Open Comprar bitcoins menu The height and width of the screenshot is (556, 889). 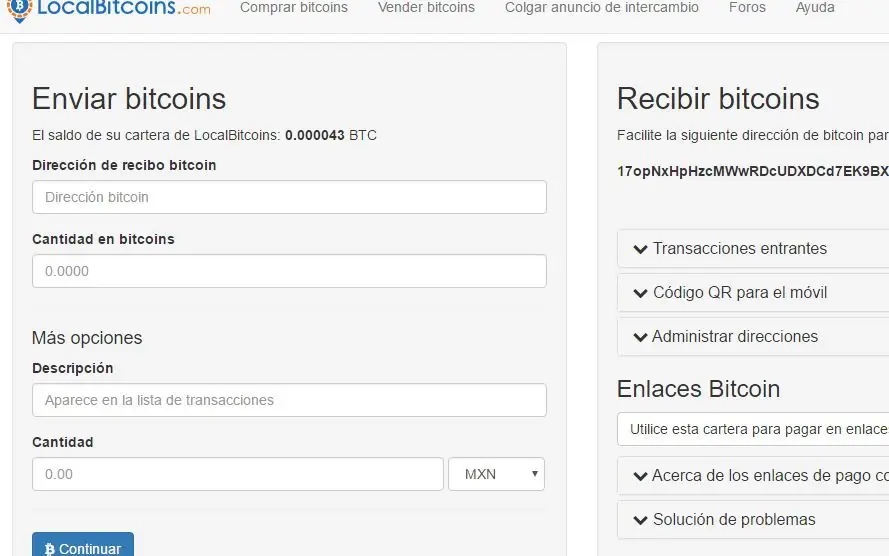[x=294, y=7]
